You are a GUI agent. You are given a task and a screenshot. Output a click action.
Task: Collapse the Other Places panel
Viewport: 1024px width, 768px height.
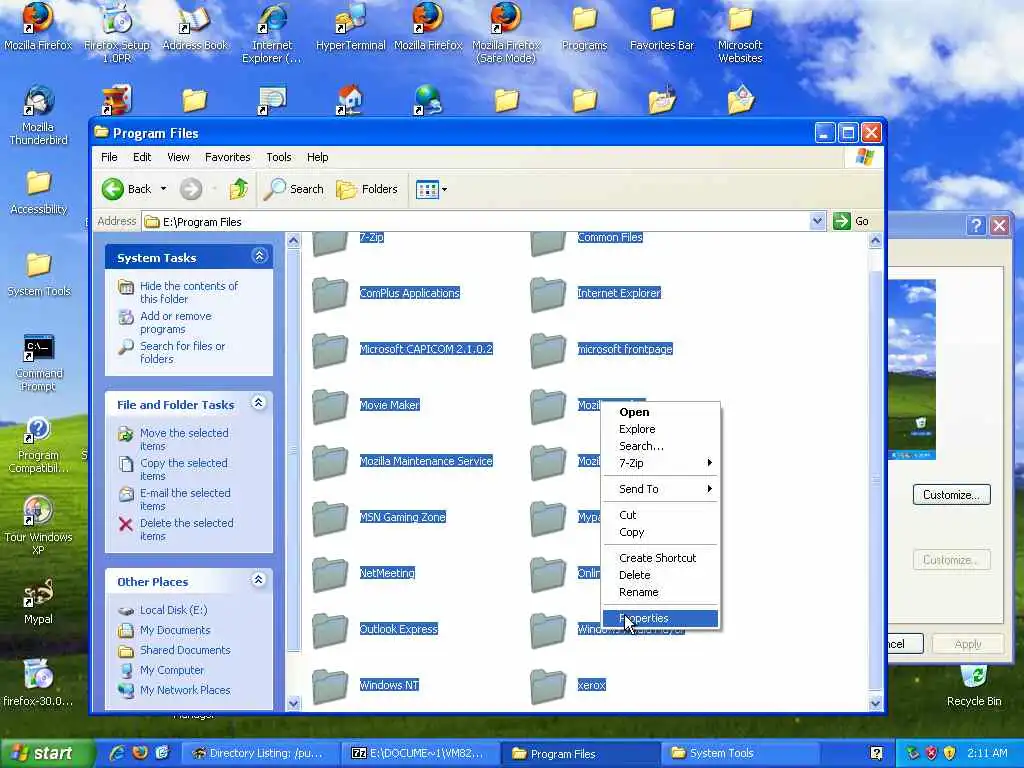pos(259,580)
